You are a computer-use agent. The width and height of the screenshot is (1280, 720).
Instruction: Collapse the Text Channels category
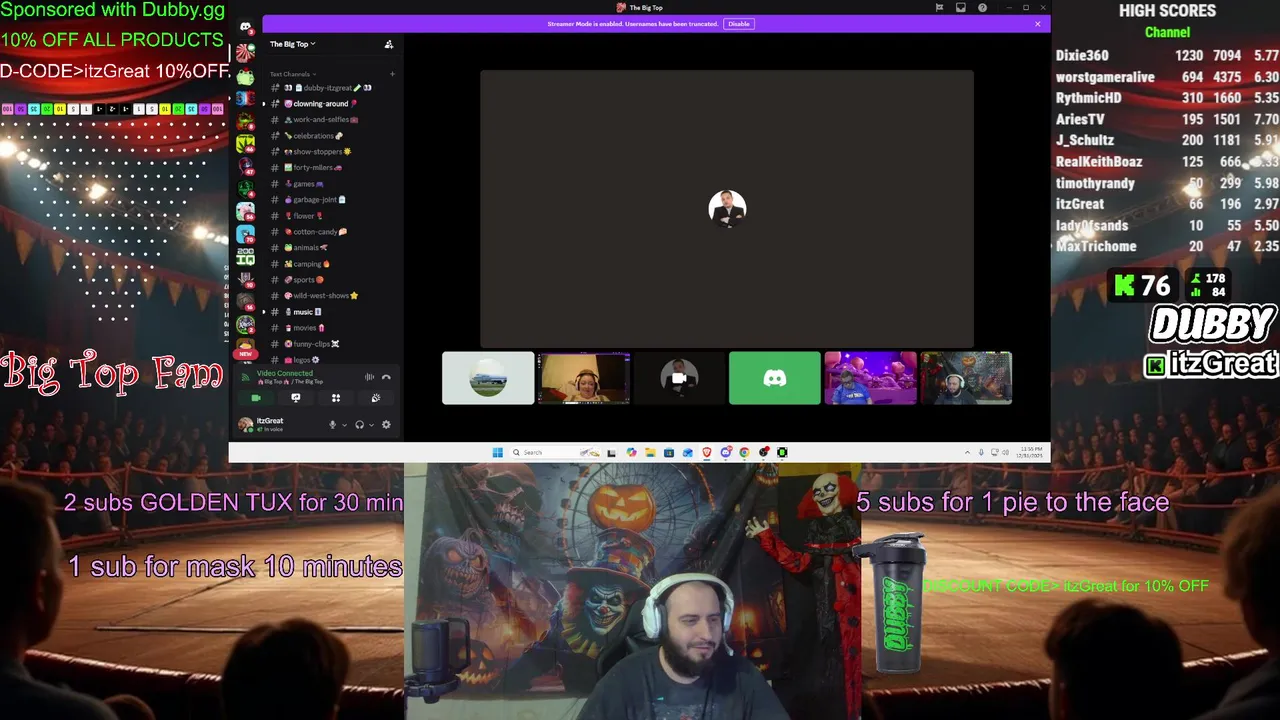292,74
